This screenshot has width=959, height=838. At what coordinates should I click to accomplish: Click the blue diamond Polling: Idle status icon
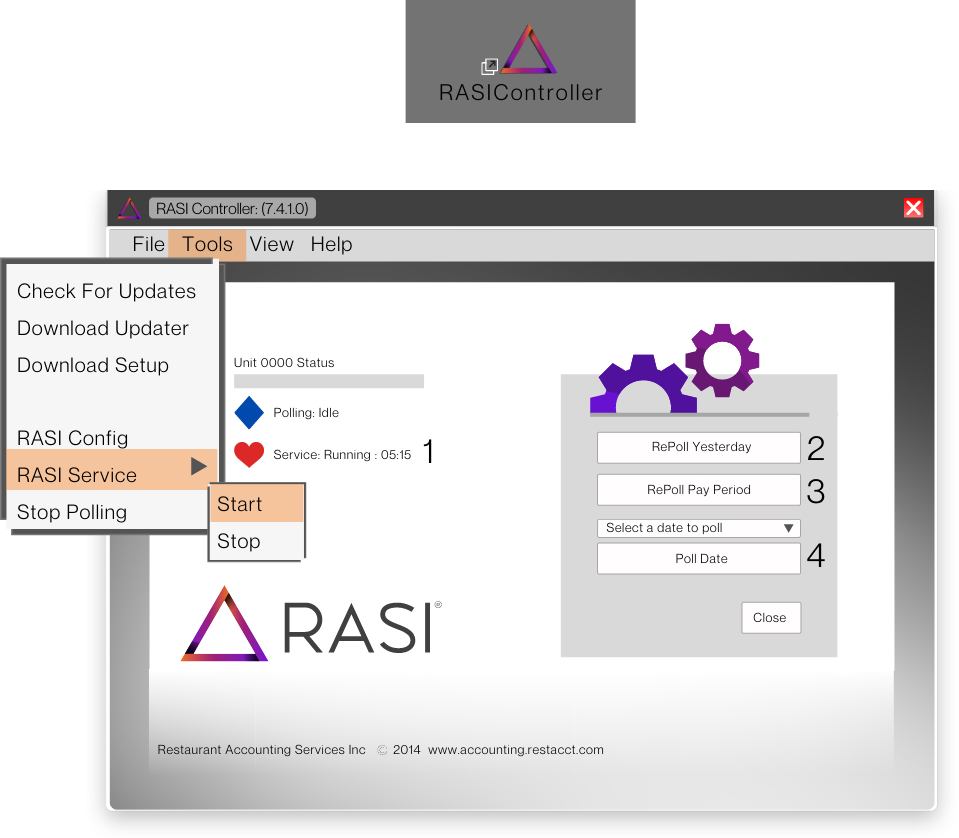tap(247, 412)
